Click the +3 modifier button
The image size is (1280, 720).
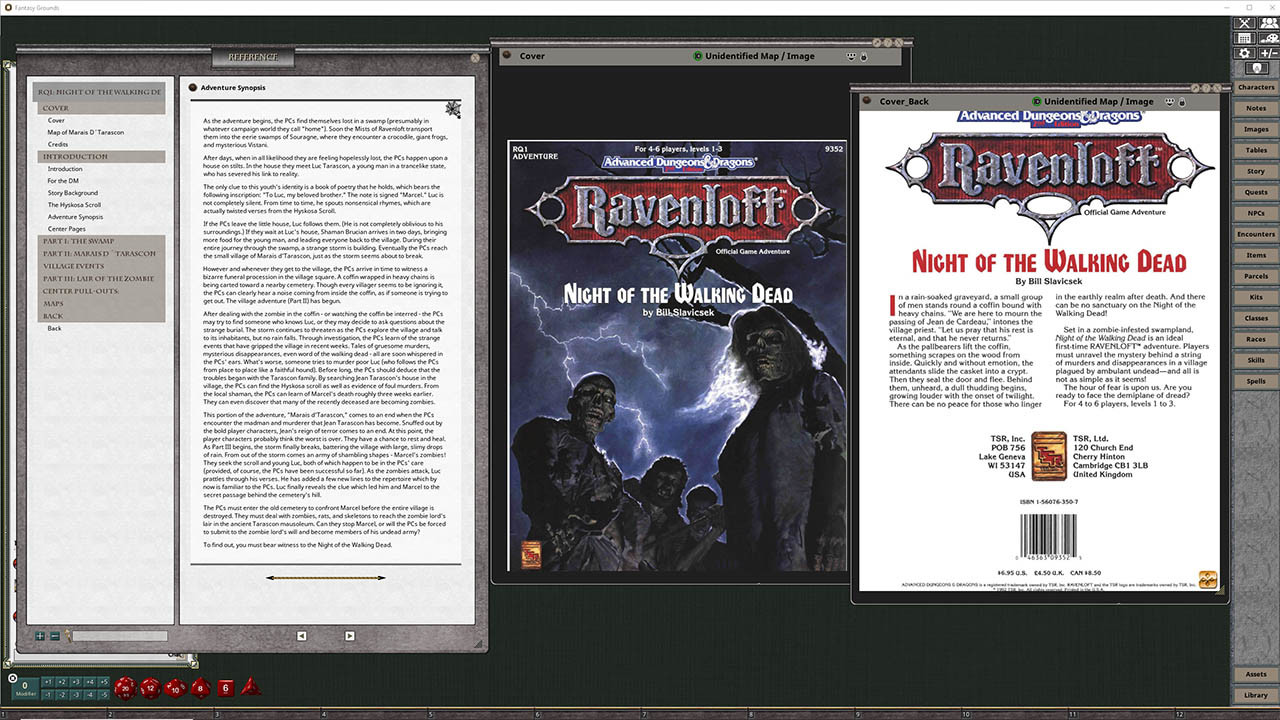click(76, 682)
